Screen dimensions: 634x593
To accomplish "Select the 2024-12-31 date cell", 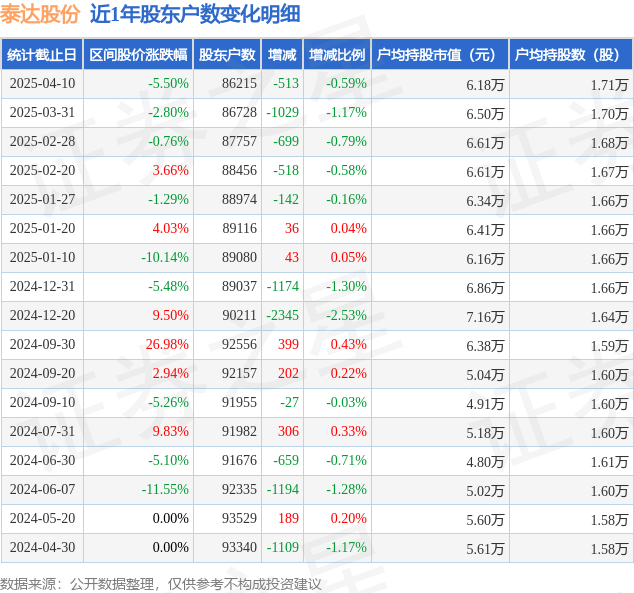I will 42,287.
